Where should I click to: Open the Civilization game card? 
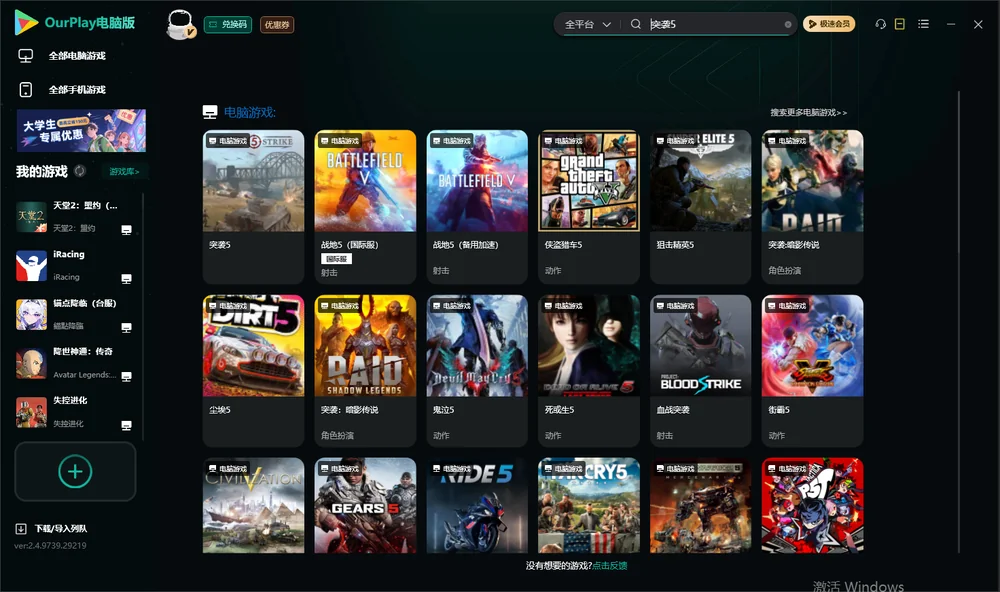[x=253, y=505]
